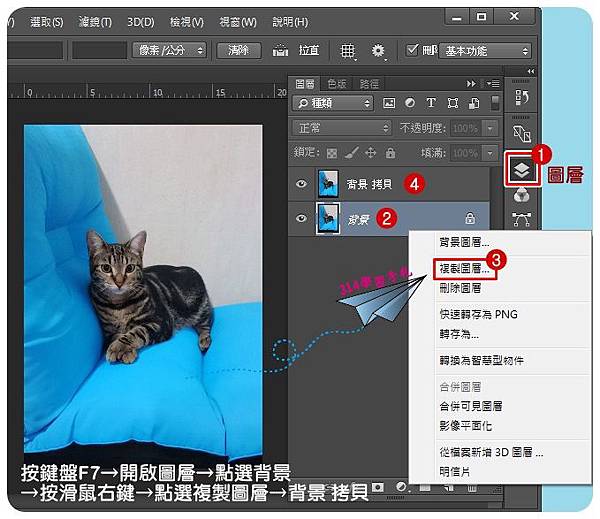Click the straighten level icon
The height and width of the screenshot is (519, 600).
(280, 51)
